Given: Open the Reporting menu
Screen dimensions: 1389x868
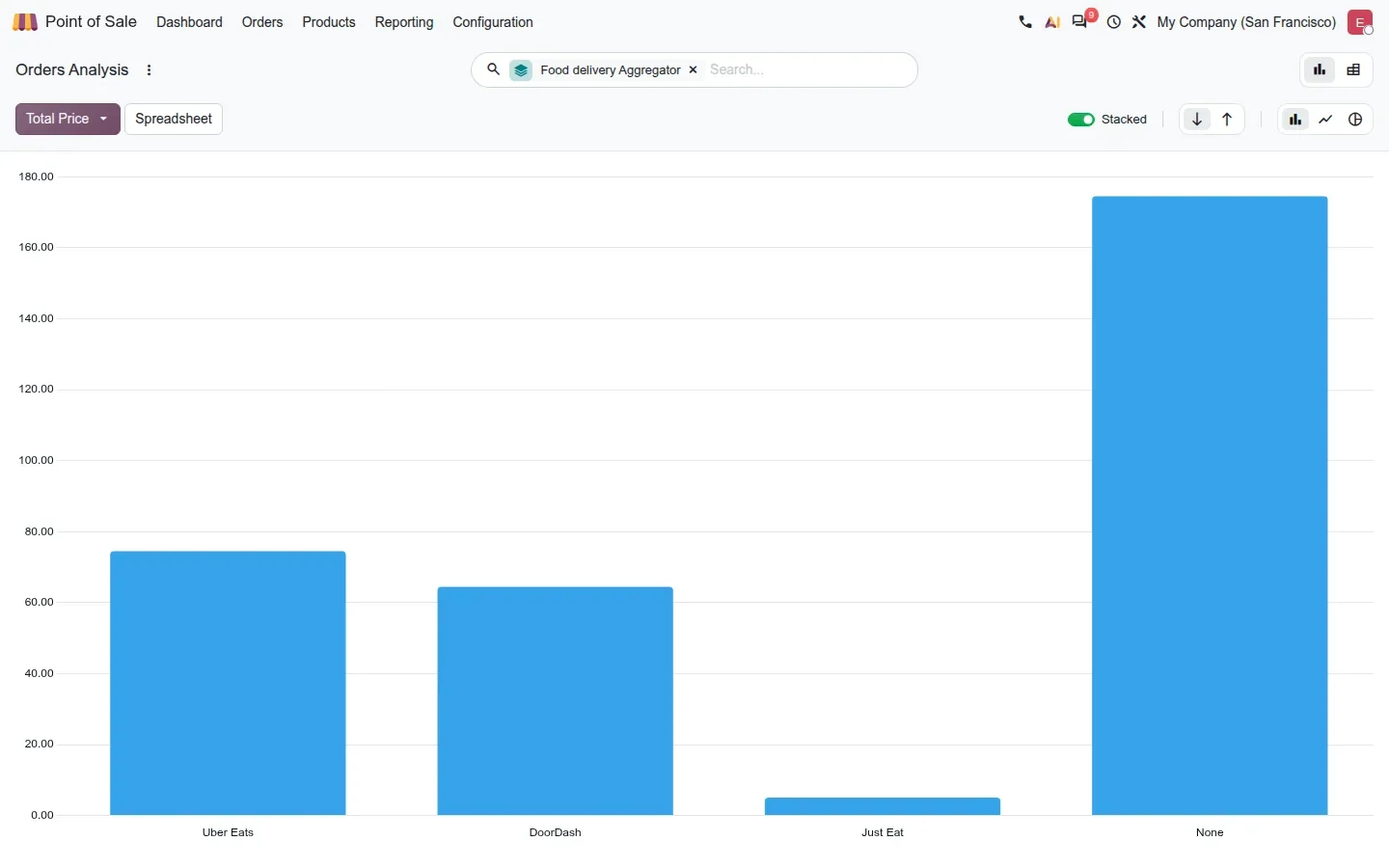Looking at the screenshot, I should pyautogui.click(x=404, y=22).
